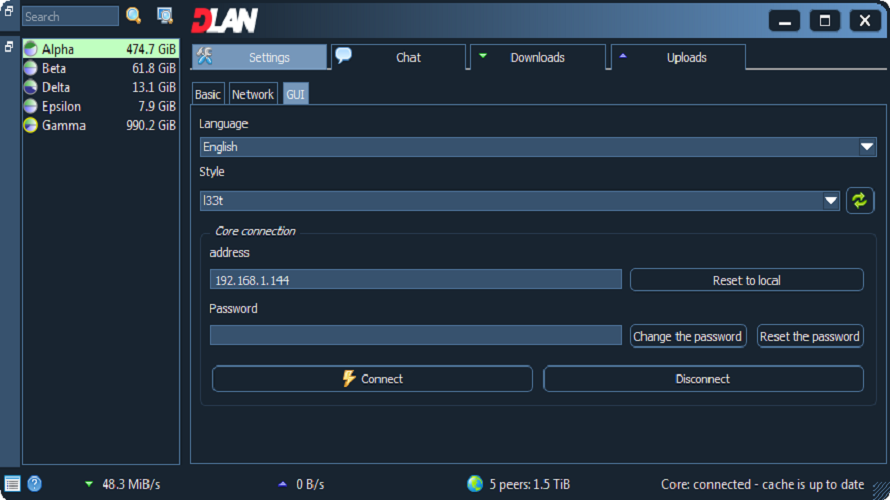Click Epsilon's 7.9 GiB size
Screen dimensions: 890x500
tap(157, 106)
